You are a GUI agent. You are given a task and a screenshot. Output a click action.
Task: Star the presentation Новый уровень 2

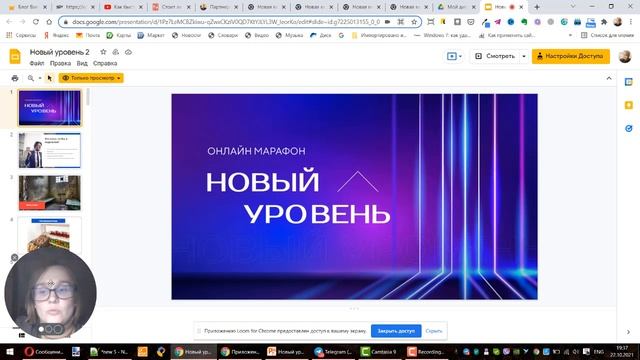tap(103, 52)
